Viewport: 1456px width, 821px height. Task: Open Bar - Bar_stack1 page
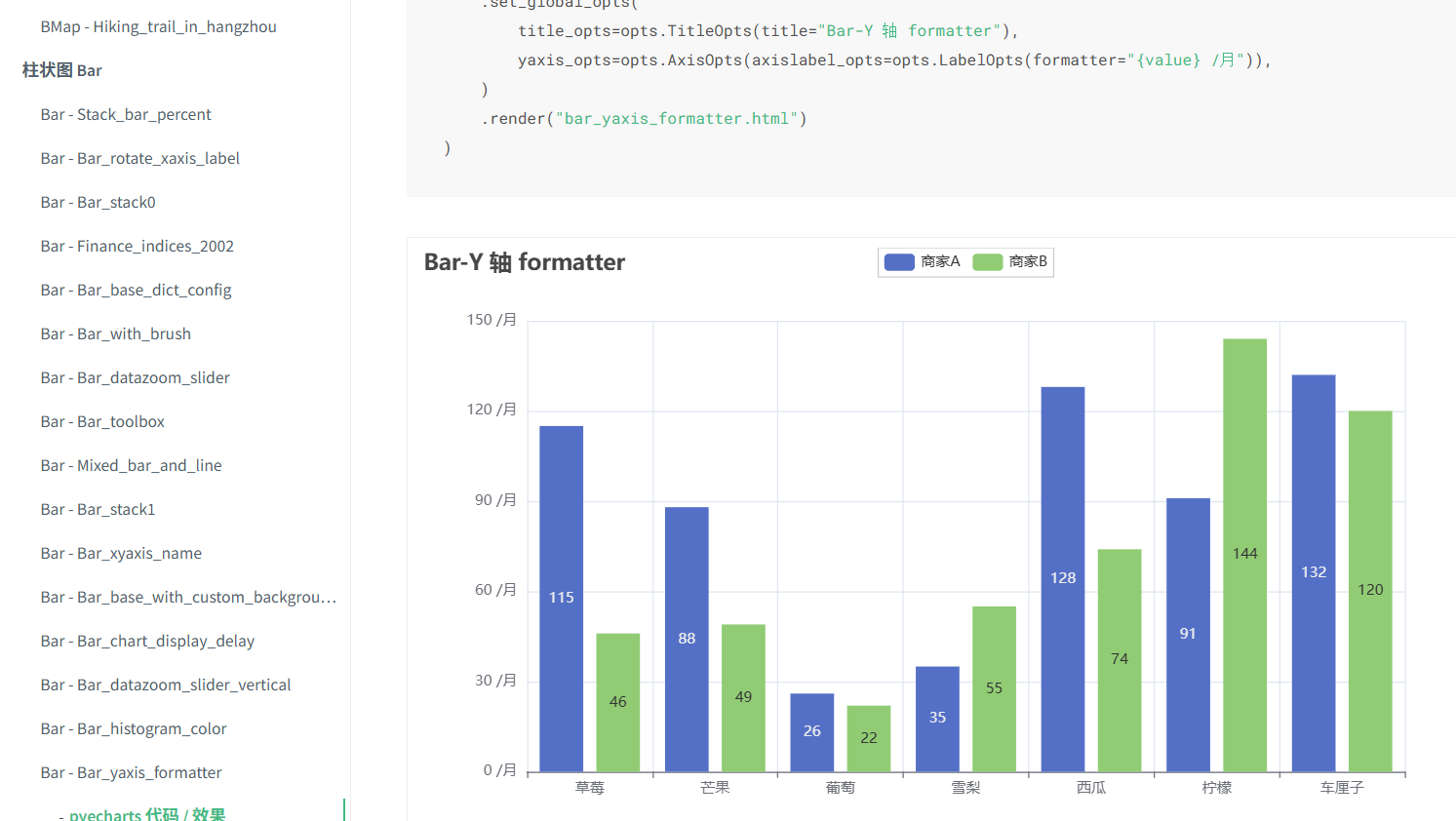[x=98, y=509]
